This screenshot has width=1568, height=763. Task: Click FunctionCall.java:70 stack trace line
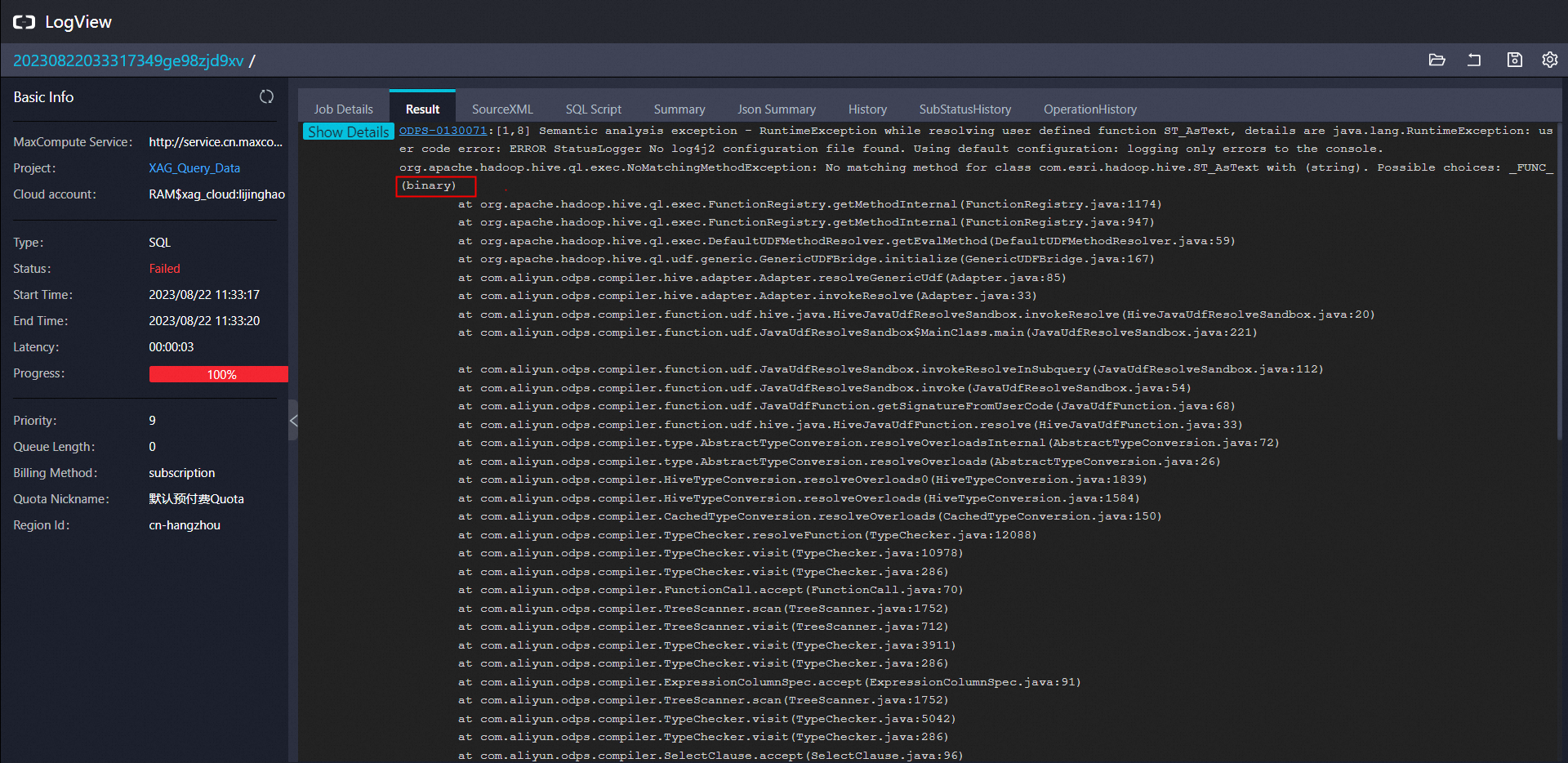pos(710,590)
